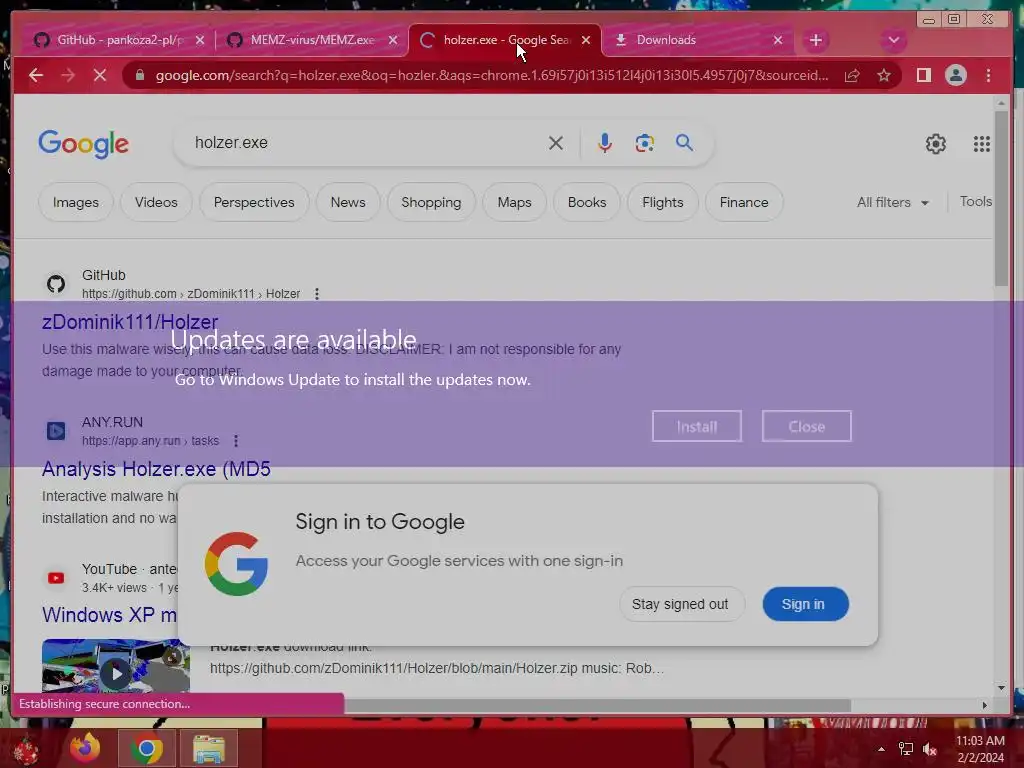Open options for GitHub result

317,294
